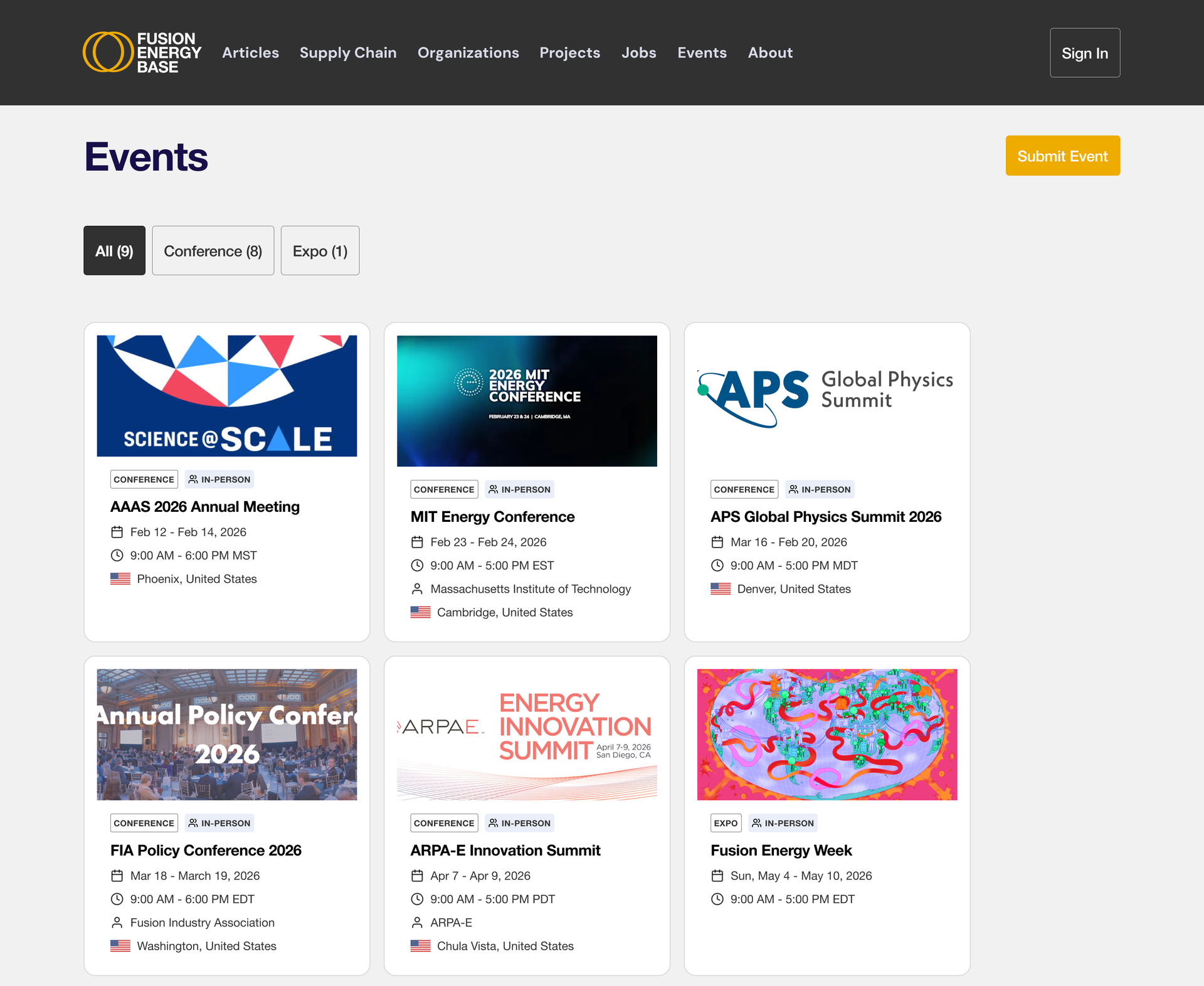Open the Jobs page

coord(639,53)
